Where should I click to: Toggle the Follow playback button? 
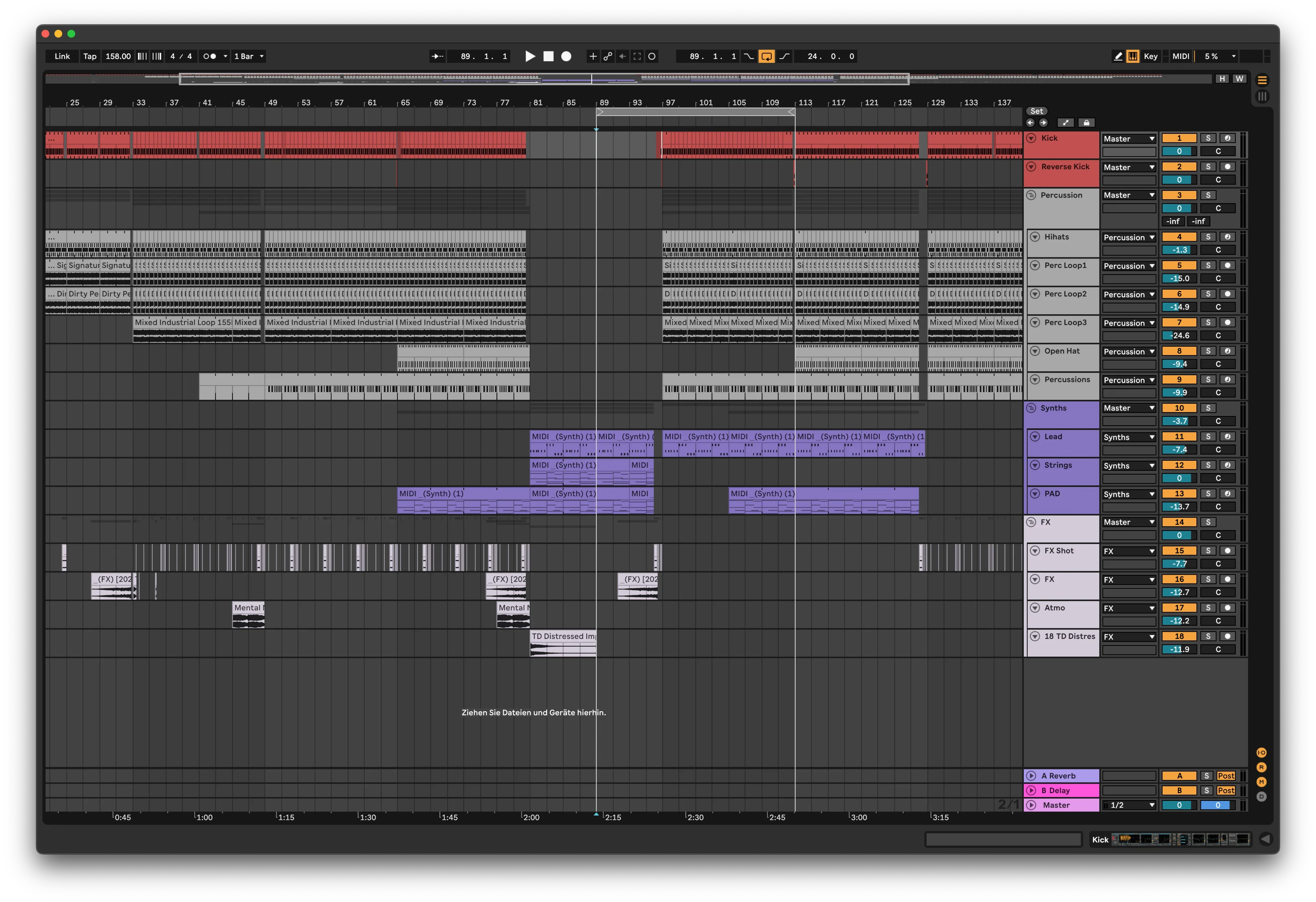tap(437, 56)
